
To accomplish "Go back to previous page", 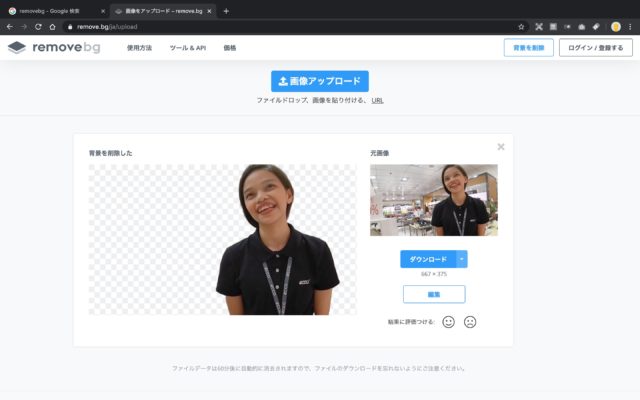I will click(10, 26).
